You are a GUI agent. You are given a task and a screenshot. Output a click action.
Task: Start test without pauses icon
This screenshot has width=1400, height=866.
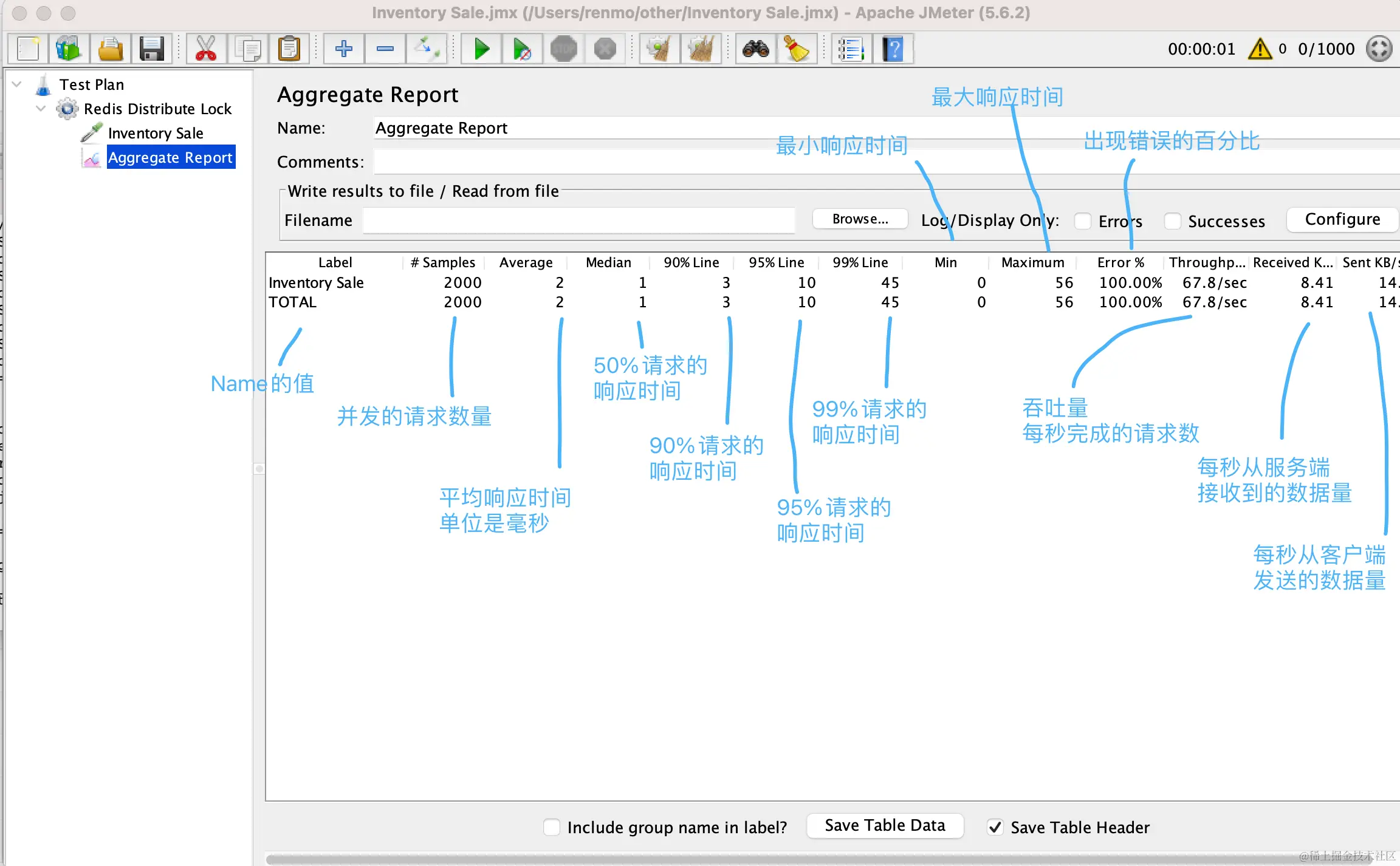click(522, 49)
